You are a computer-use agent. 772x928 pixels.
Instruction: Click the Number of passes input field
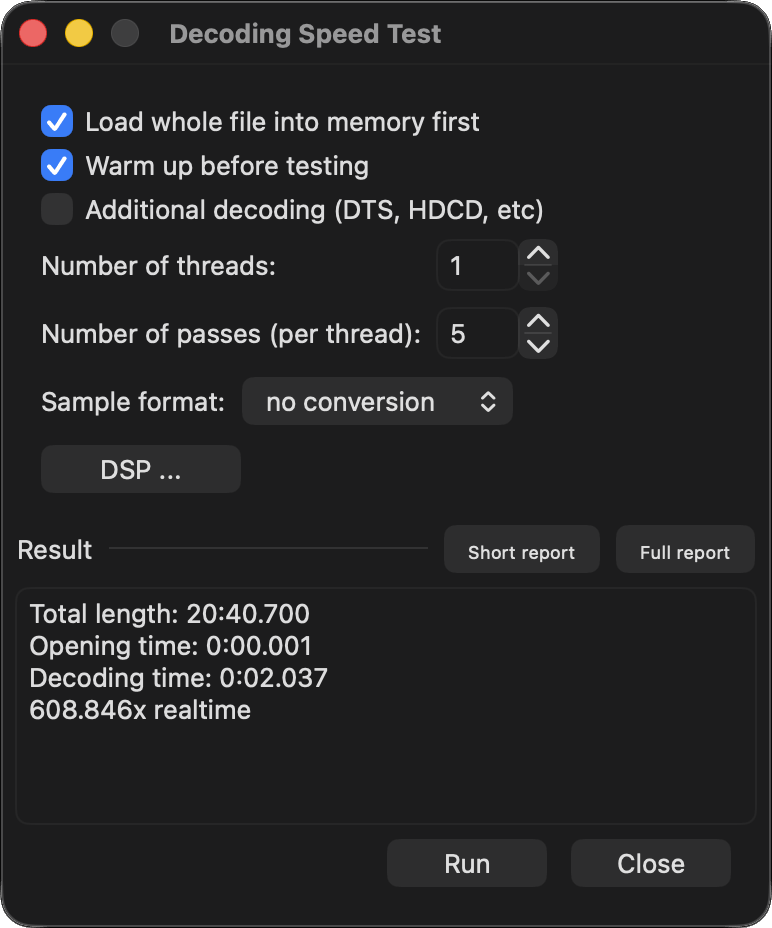478,333
